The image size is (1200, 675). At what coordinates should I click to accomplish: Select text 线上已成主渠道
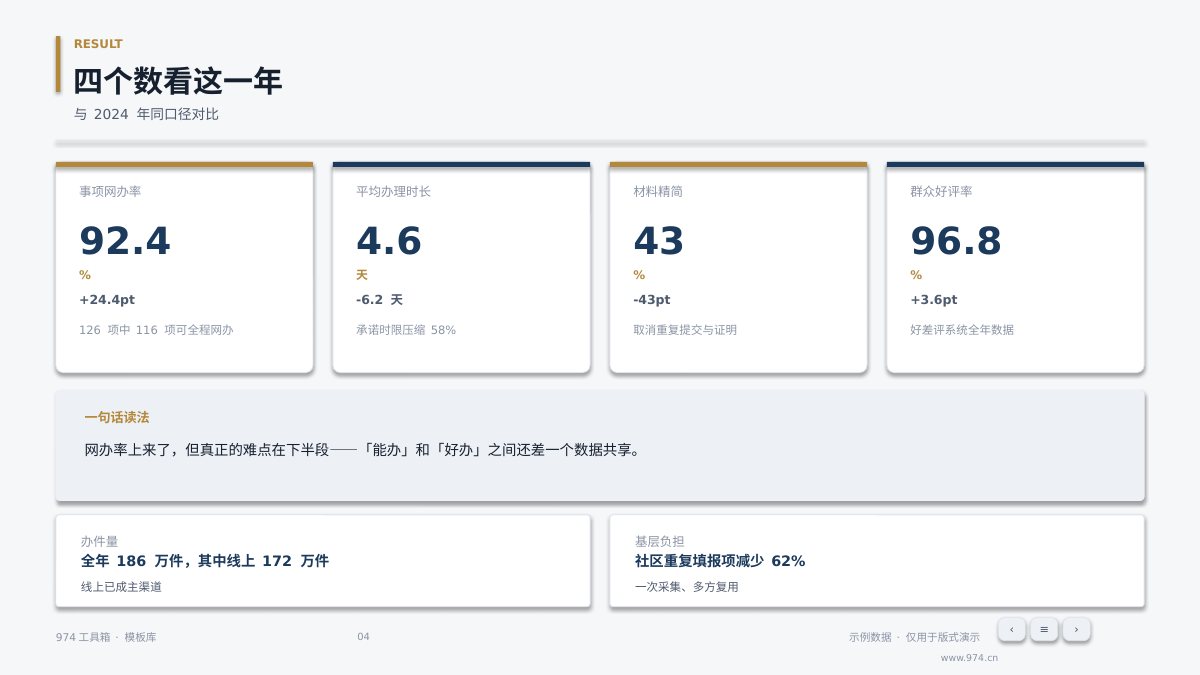coord(121,587)
